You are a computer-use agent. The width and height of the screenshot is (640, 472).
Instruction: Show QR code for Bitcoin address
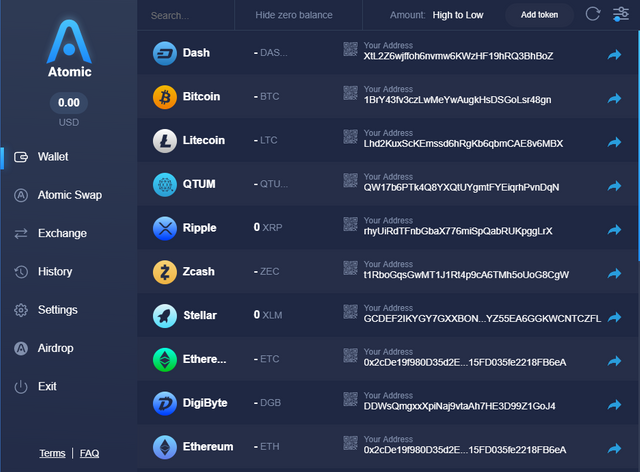coord(351,93)
